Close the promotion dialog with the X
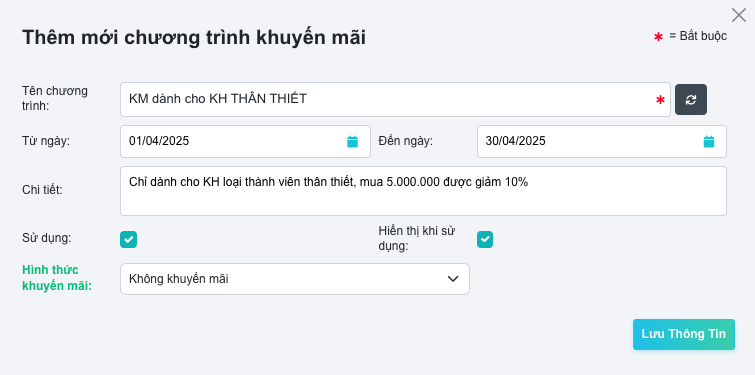This screenshot has height=375, width=755. [739, 15]
